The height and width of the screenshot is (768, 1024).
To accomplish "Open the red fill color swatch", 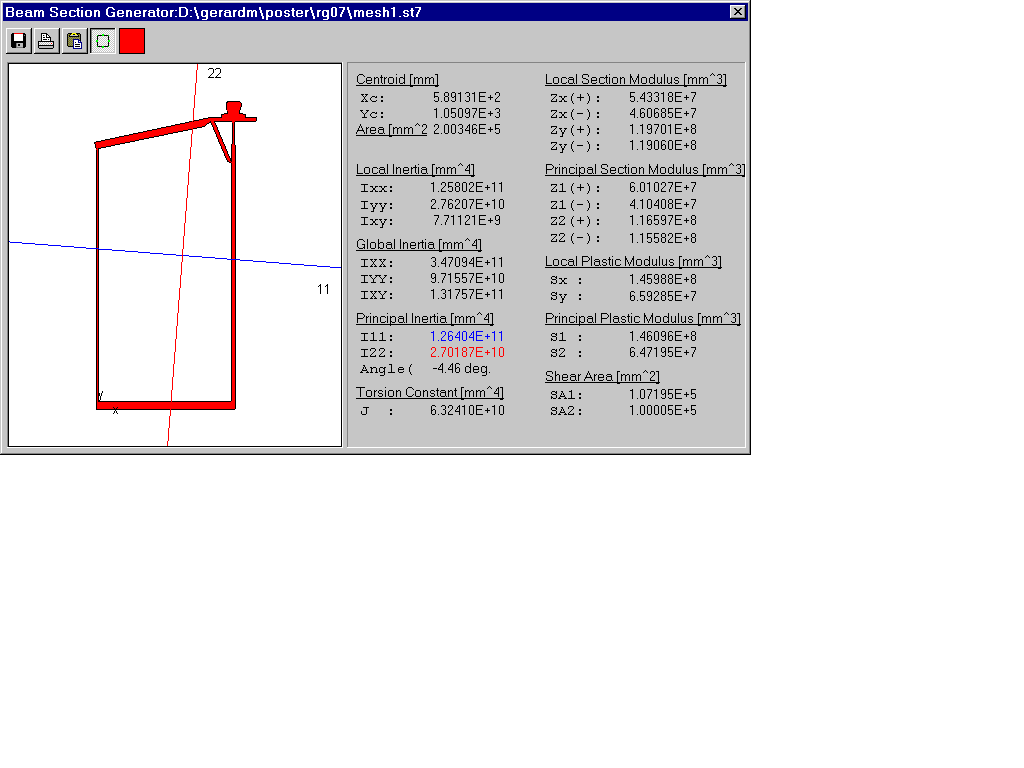I will click(132, 41).
